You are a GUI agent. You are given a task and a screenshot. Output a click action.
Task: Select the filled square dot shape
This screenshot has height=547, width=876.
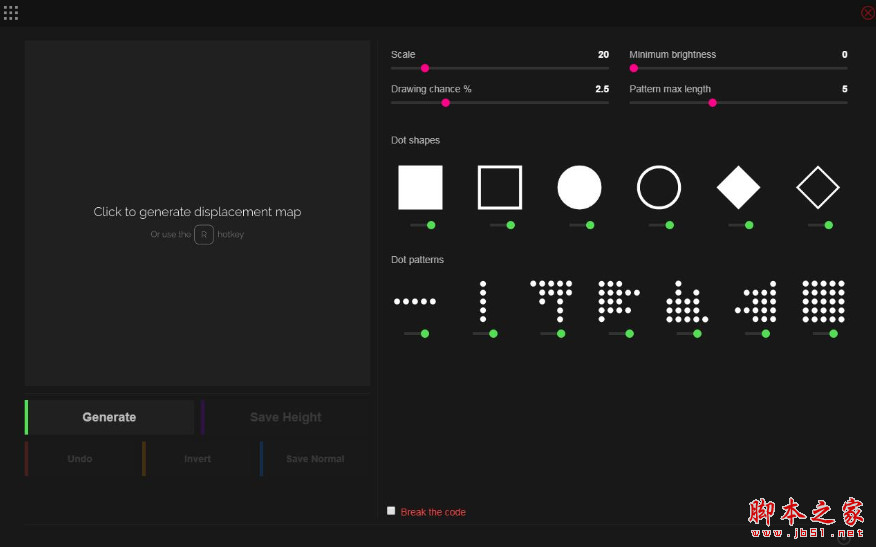(x=420, y=187)
